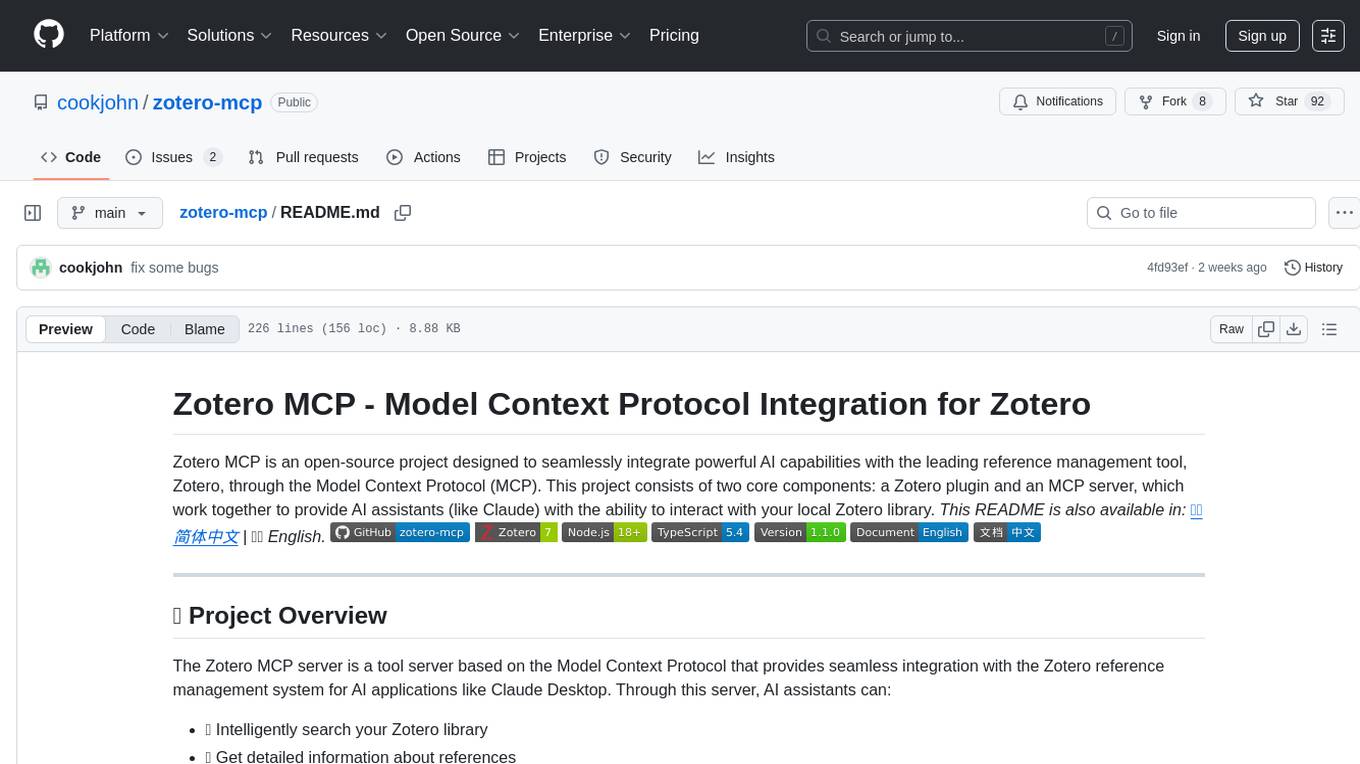
Task: Click the Project Overview heading
Action: point(280,615)
